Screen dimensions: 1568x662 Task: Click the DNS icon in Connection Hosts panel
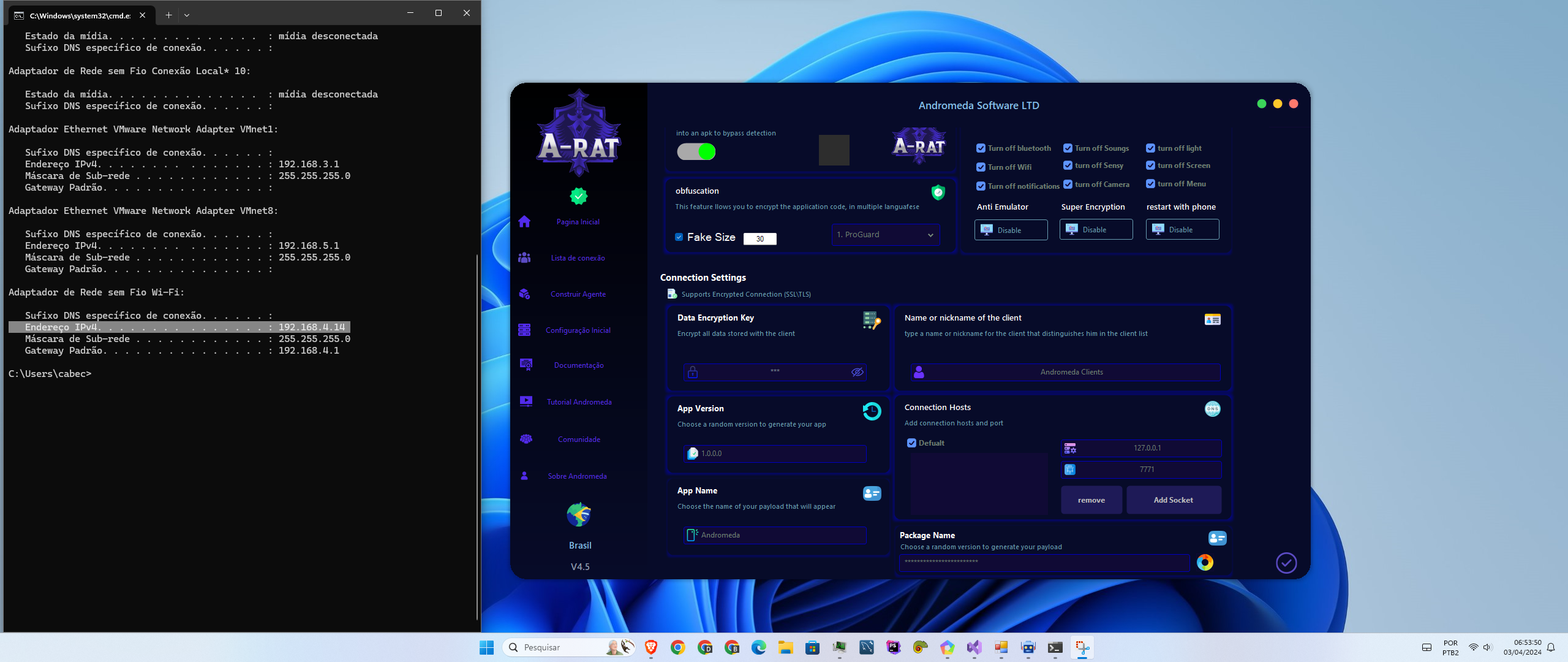coord(1213,408)
